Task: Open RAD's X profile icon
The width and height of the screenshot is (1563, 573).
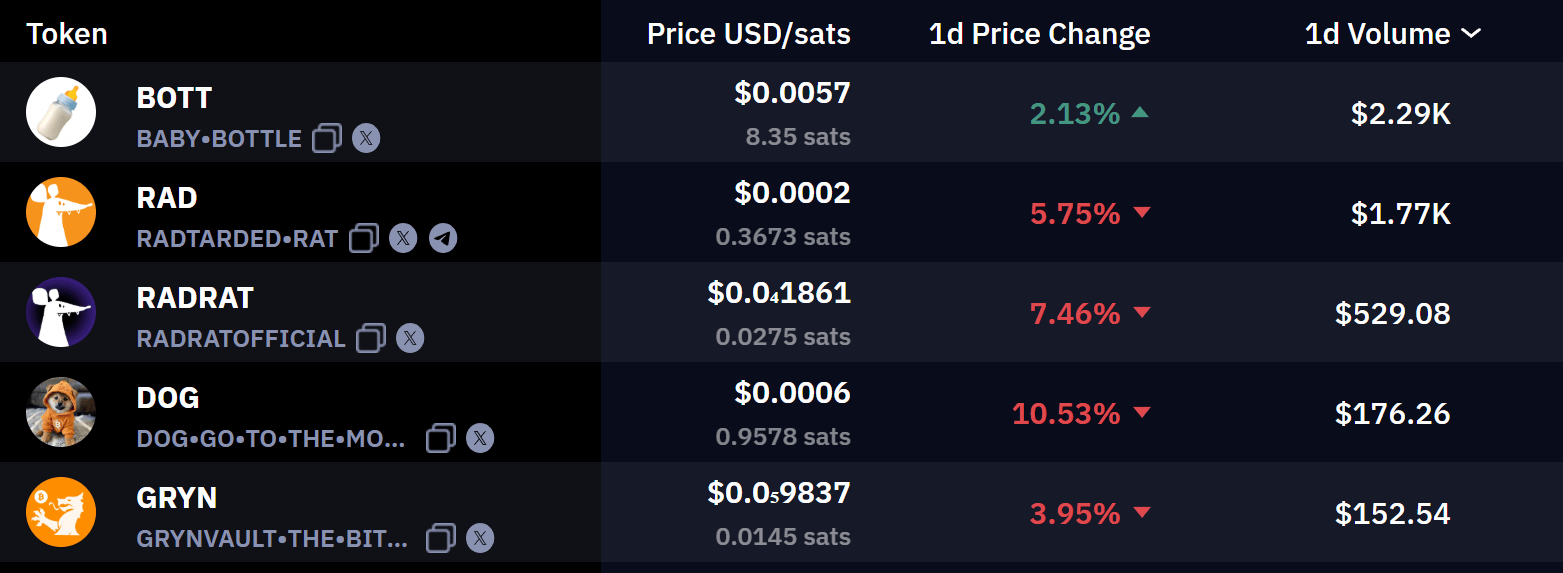Action: [x=403, y=238]
